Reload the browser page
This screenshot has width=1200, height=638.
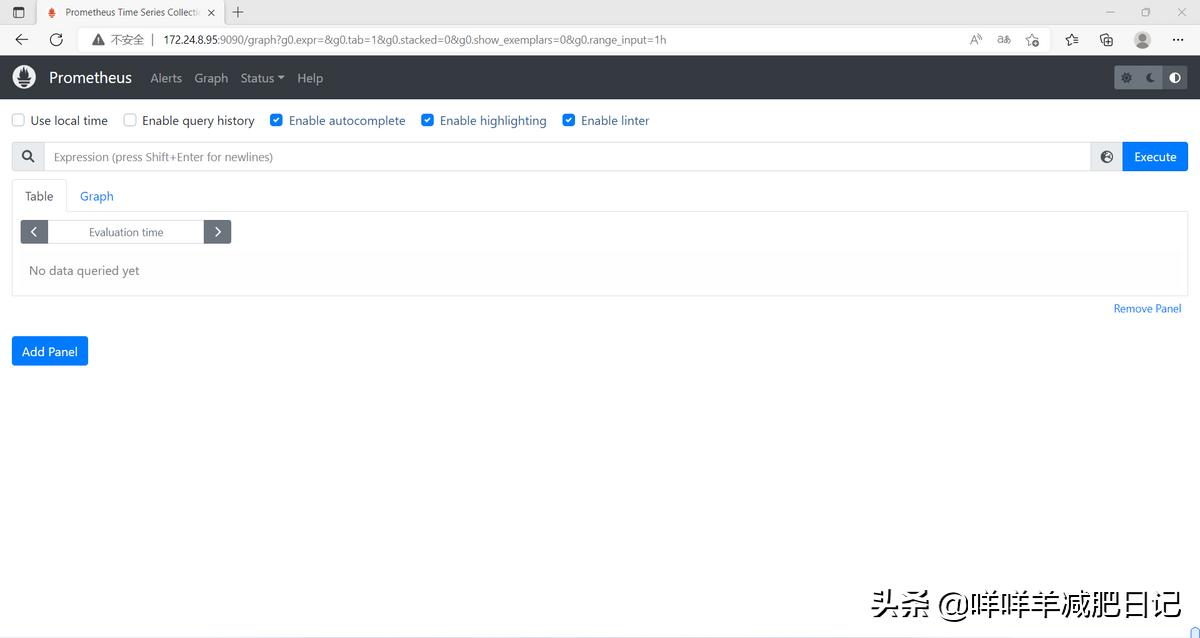click(56, 40)
